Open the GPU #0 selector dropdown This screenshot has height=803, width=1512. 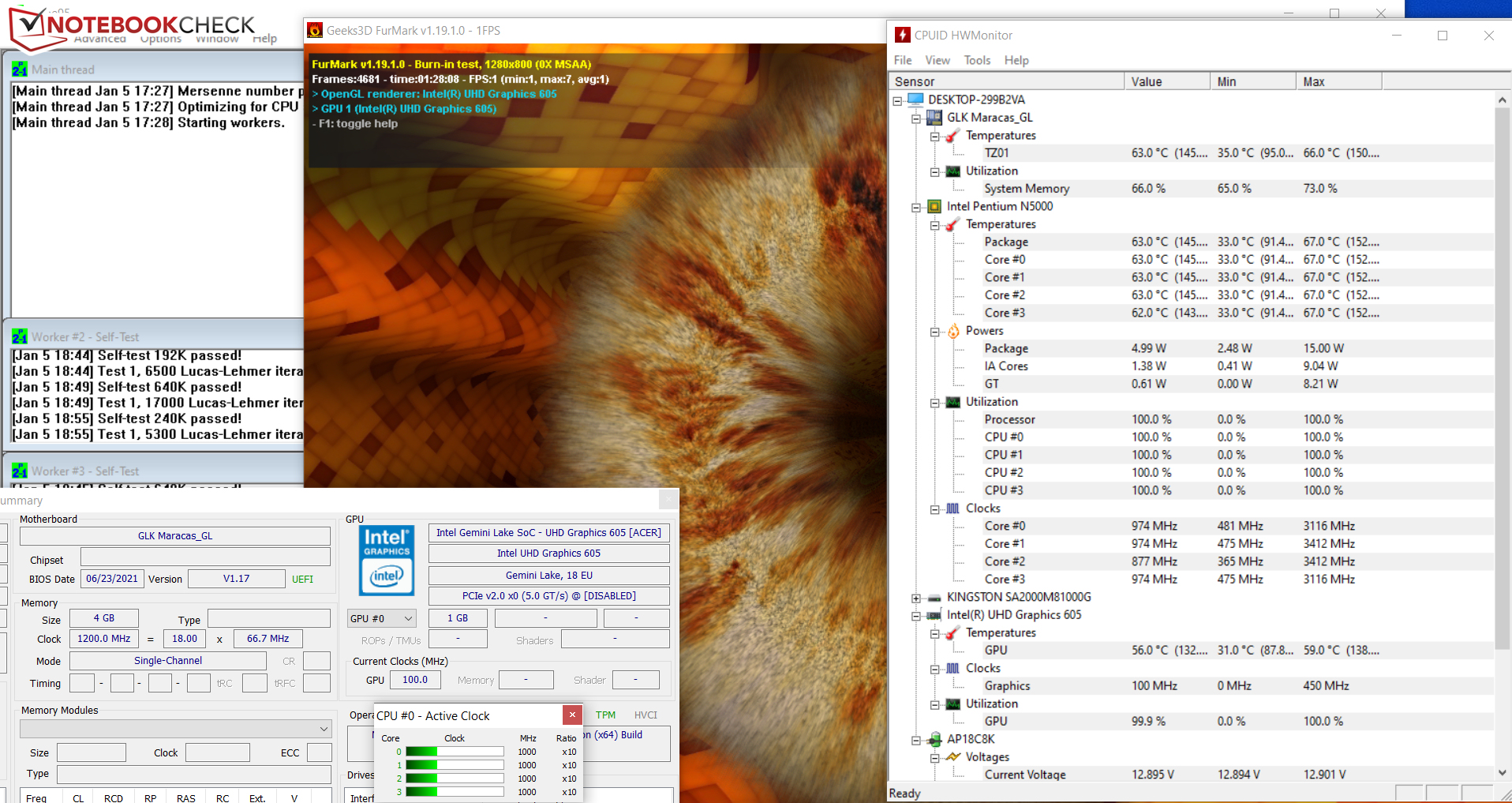click(x=382, y=618)
